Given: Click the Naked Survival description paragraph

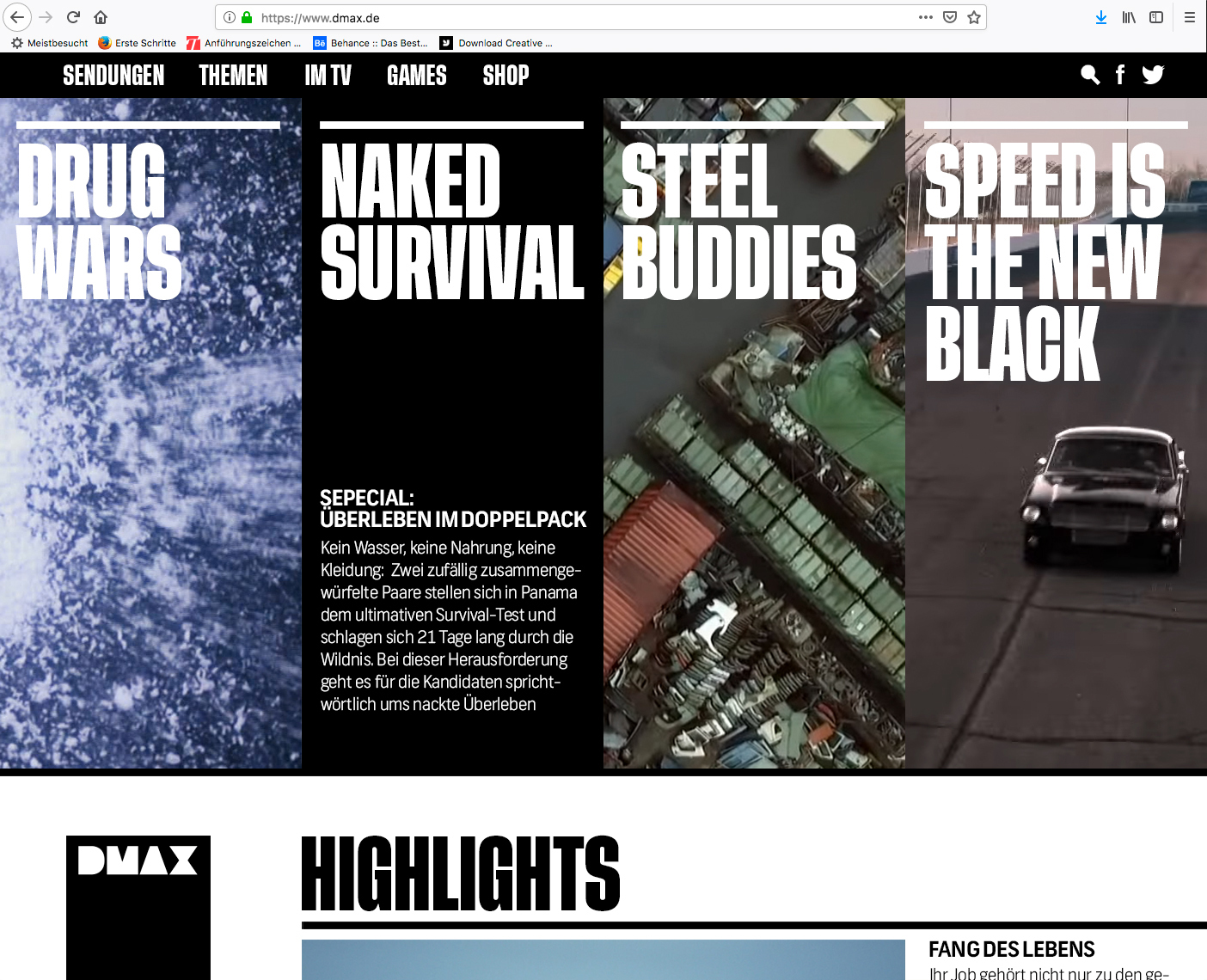Looking at the screenshot, I should 450,626.
